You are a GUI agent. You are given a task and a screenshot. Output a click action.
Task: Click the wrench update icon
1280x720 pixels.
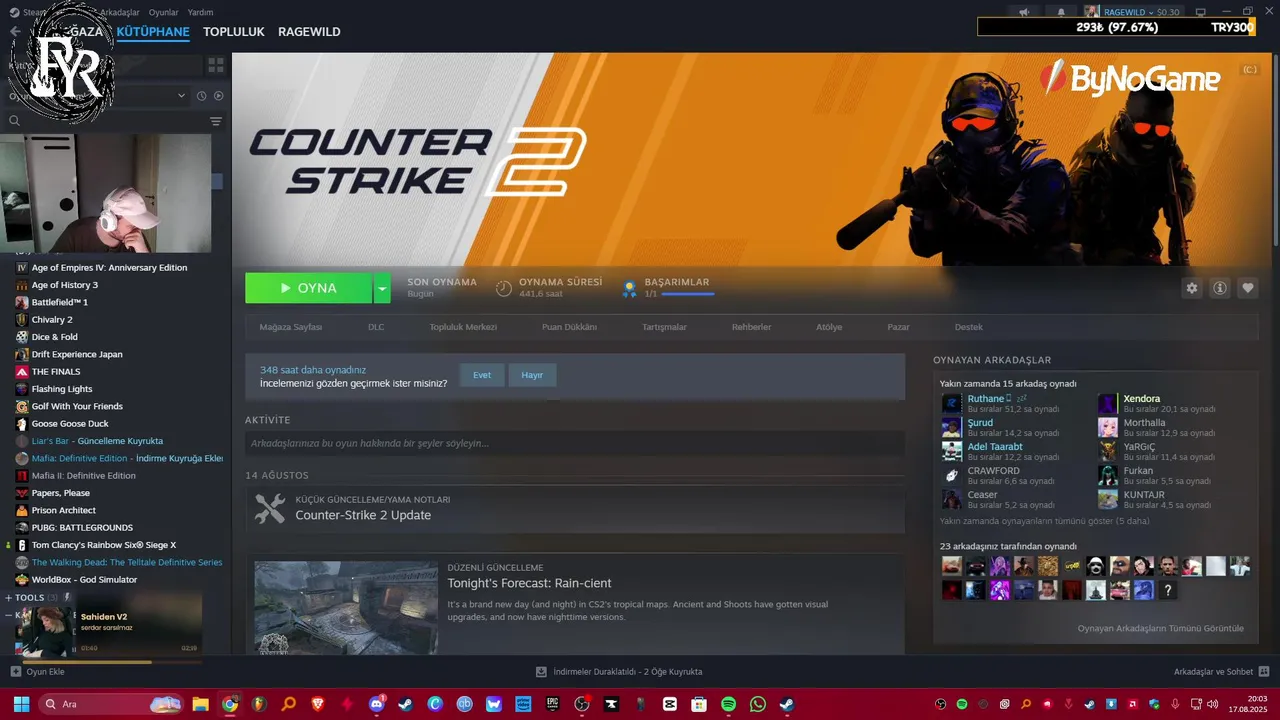[x=270, y=509]
